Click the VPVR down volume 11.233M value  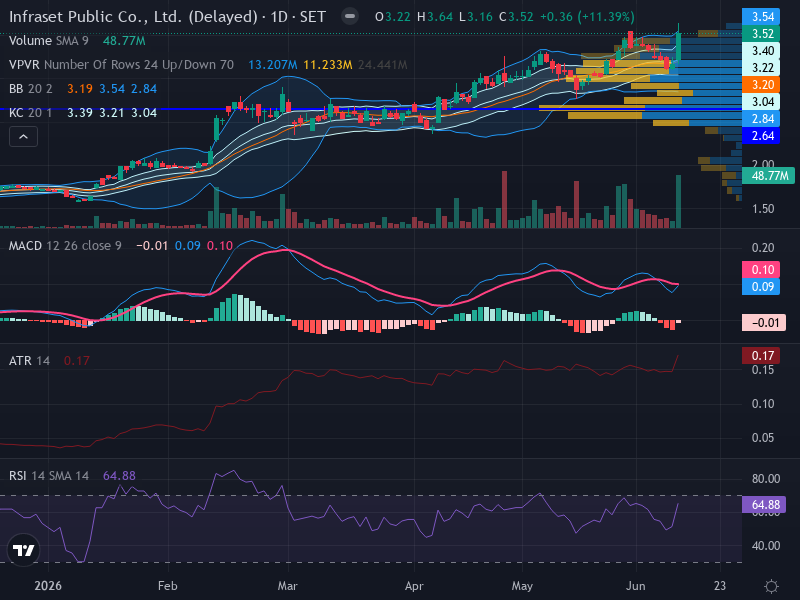[x=328, y=65]
